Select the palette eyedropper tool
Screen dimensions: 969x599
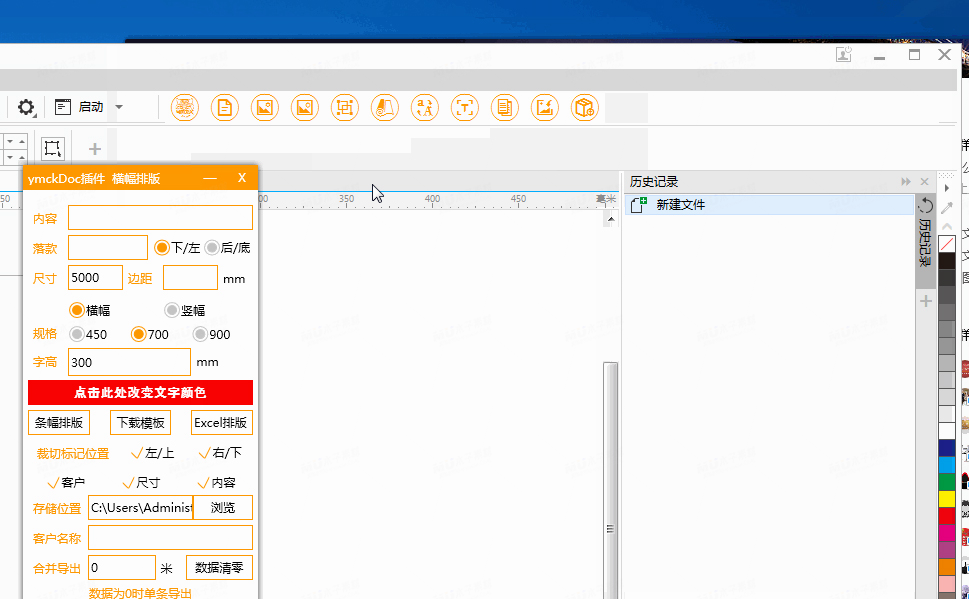pyautogui.click(x=947, y=207)
